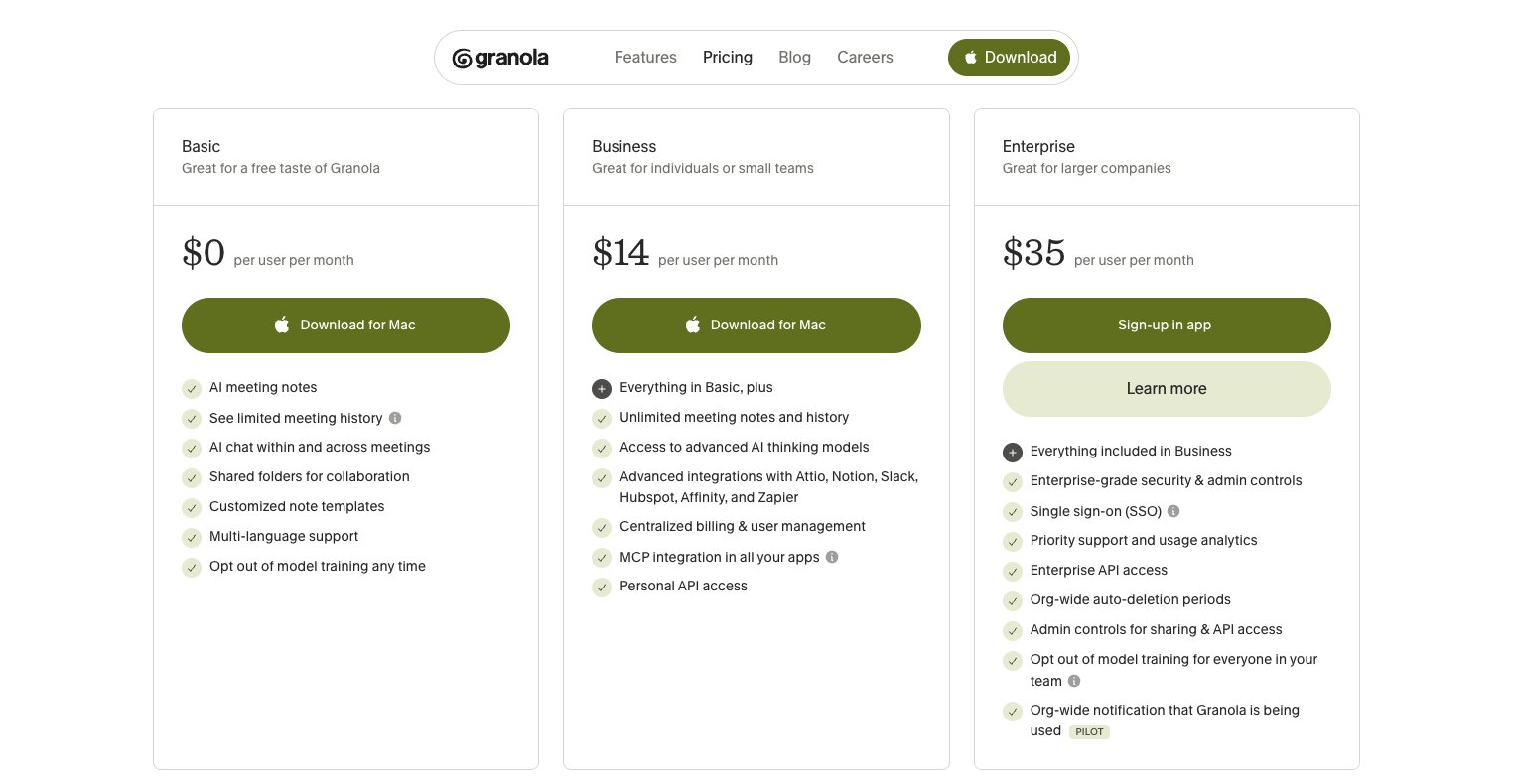
Task: Open the Blog from the navigation bar
Action: tap(794, 58)
